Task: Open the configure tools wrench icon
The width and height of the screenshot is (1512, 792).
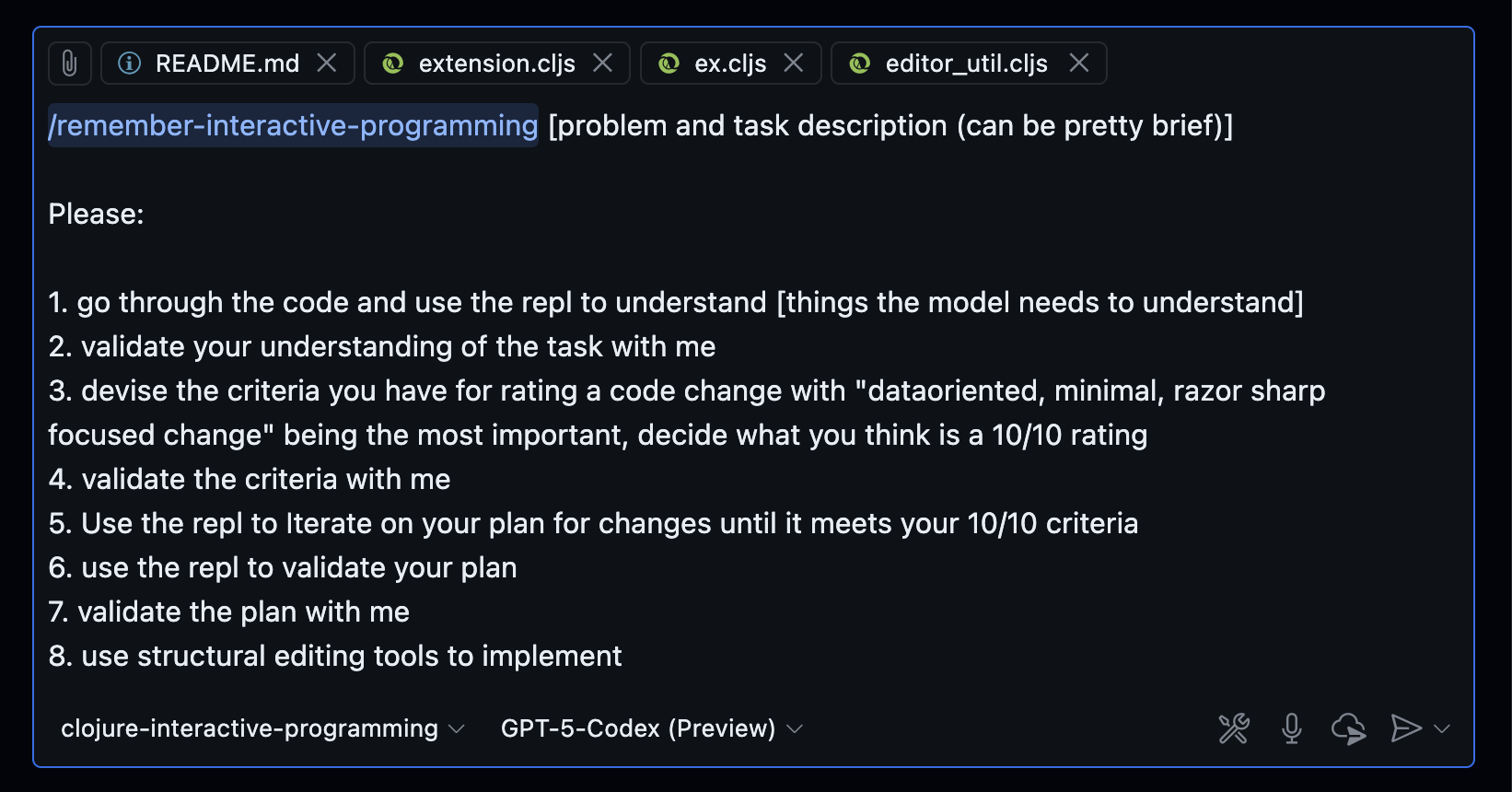Action: pos(1233,728)
